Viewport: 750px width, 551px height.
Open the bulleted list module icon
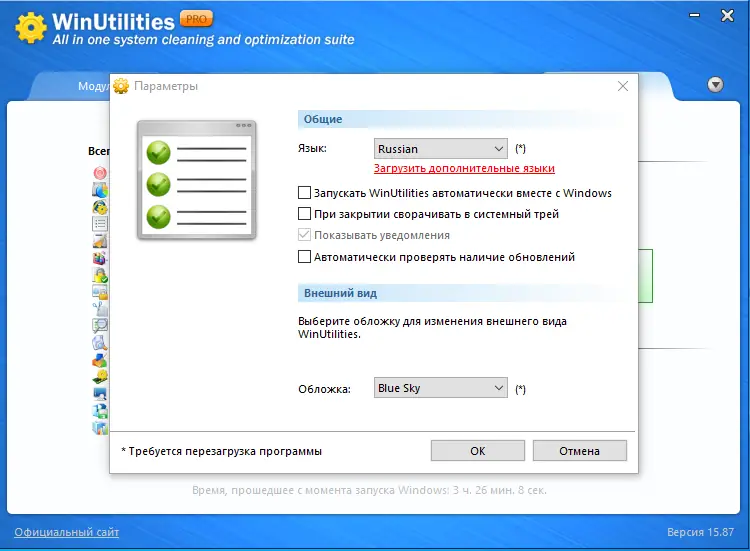100,224
